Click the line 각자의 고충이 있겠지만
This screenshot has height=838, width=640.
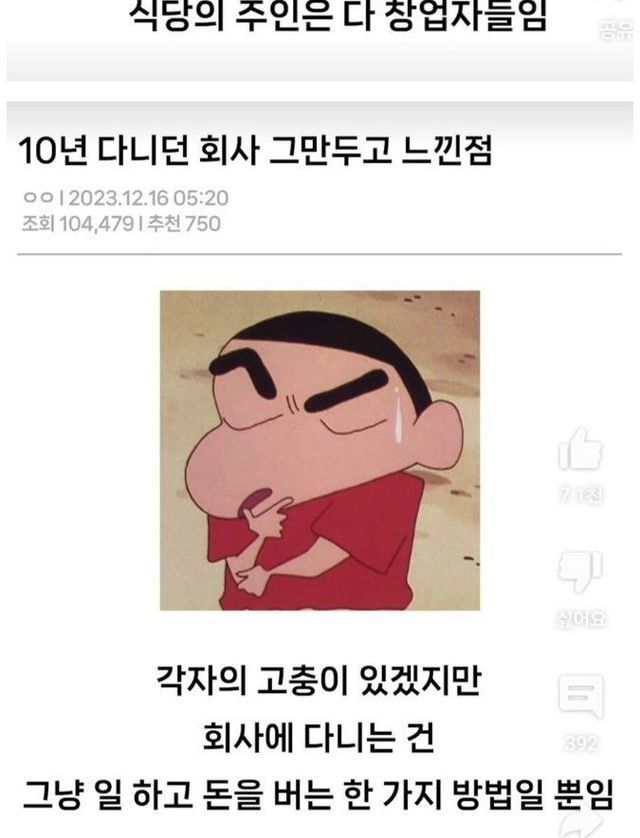(x=319, y=681)
